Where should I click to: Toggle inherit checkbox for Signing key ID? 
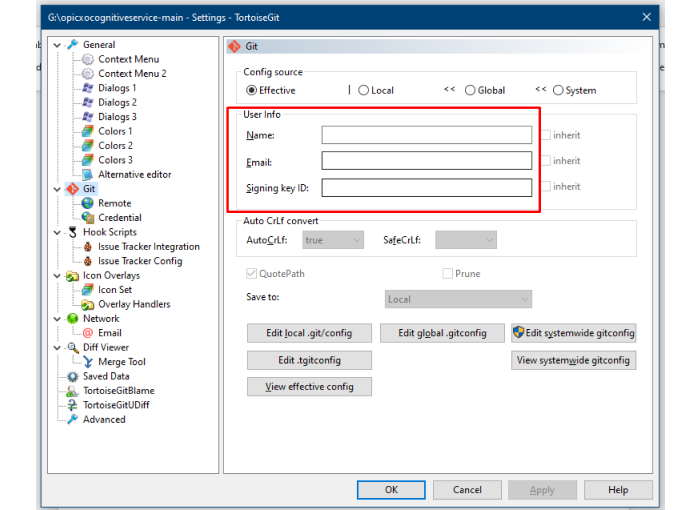tap(546, 186)
